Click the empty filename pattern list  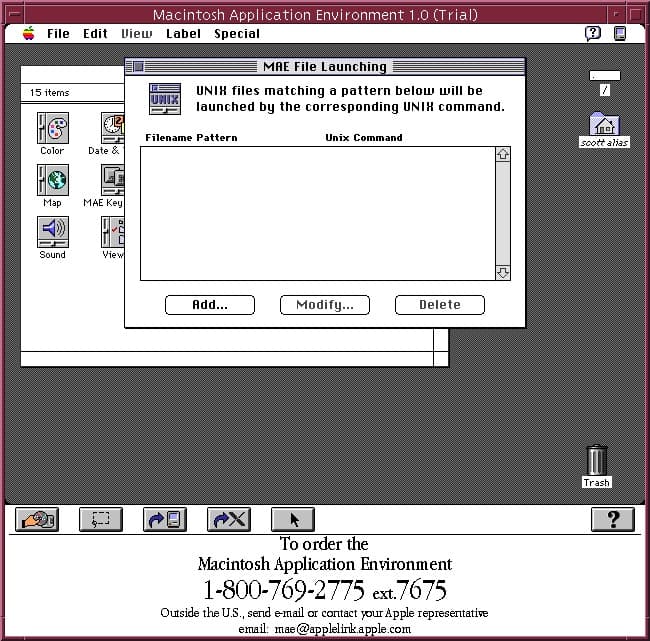[x=318, y=213]
